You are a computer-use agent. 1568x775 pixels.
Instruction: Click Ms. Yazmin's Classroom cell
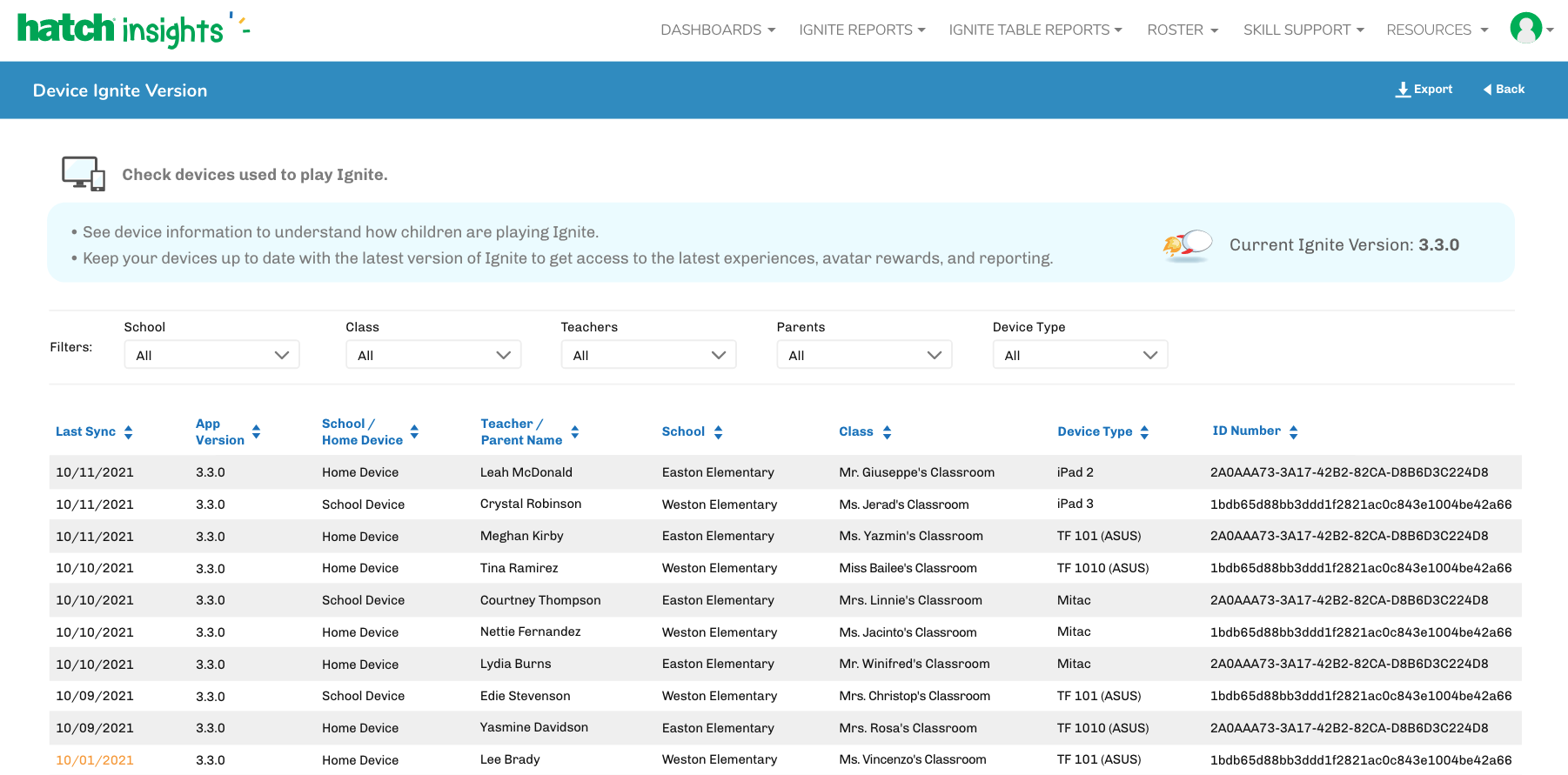(x=911, y=536)
